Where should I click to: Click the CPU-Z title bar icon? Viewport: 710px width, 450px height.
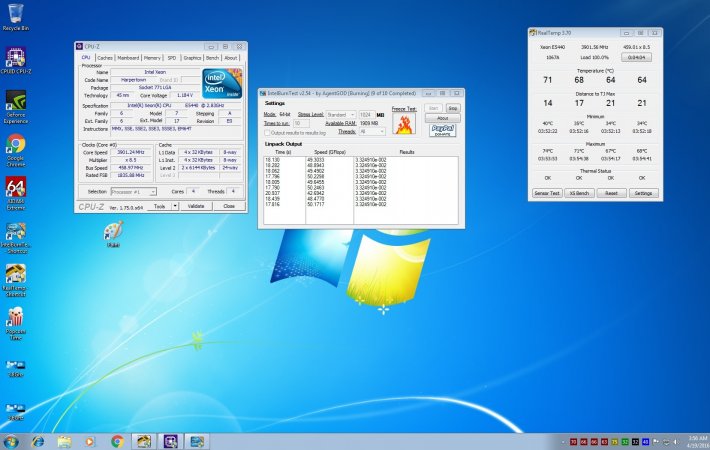80,46
